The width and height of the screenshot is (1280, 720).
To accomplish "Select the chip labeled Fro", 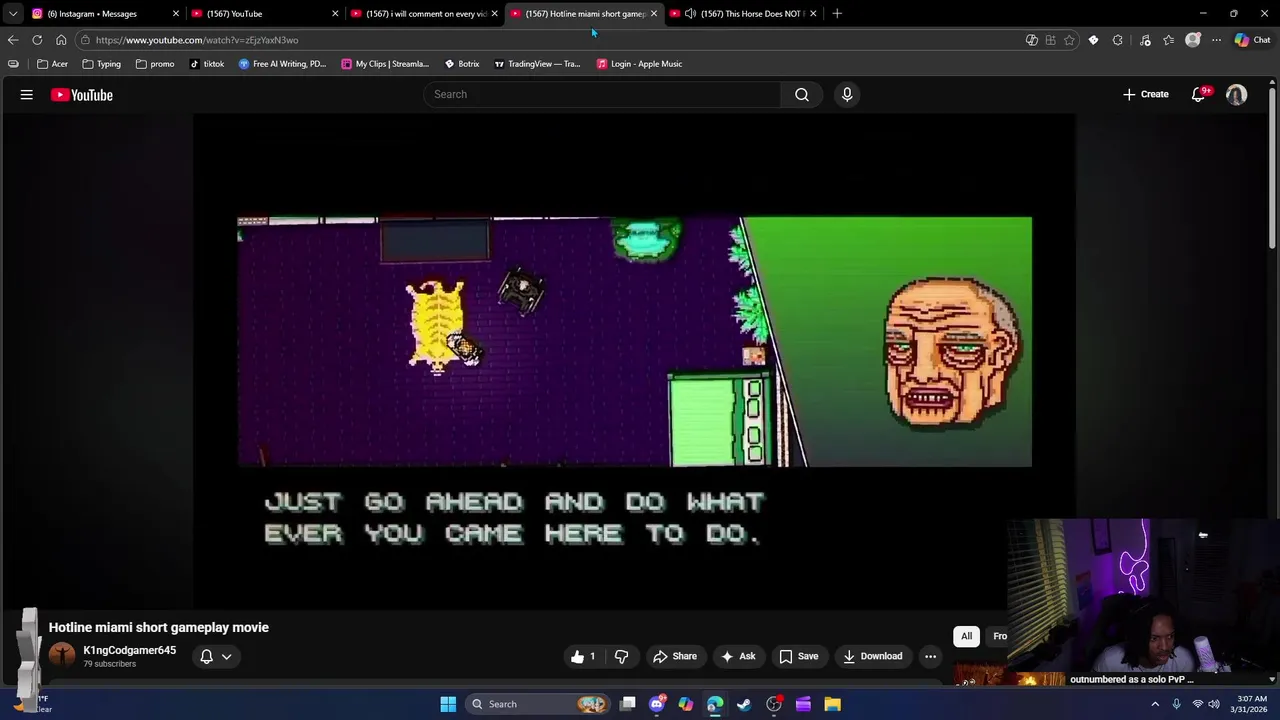I will click(998, 636).
